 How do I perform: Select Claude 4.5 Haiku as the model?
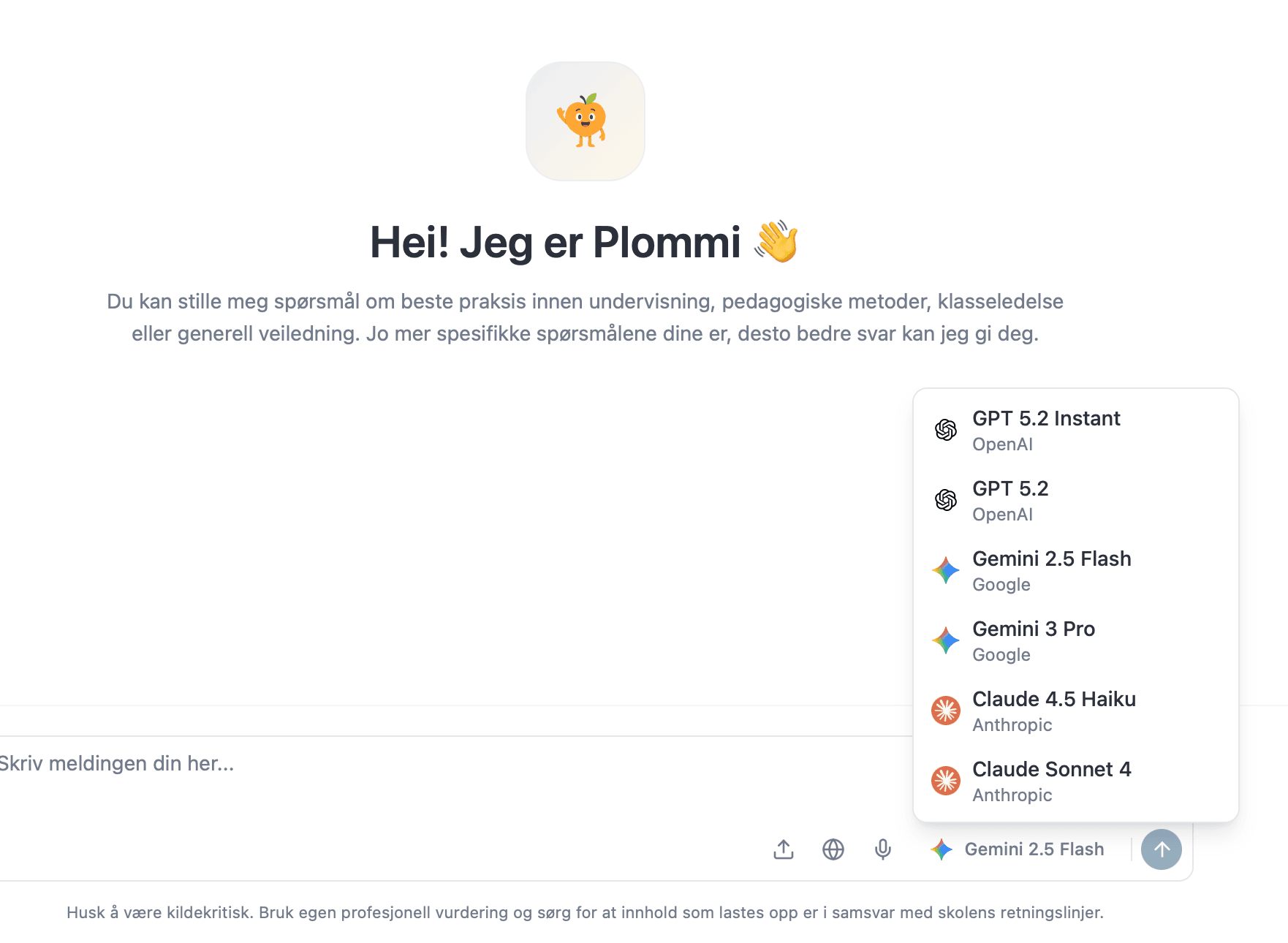point(1054,699)
